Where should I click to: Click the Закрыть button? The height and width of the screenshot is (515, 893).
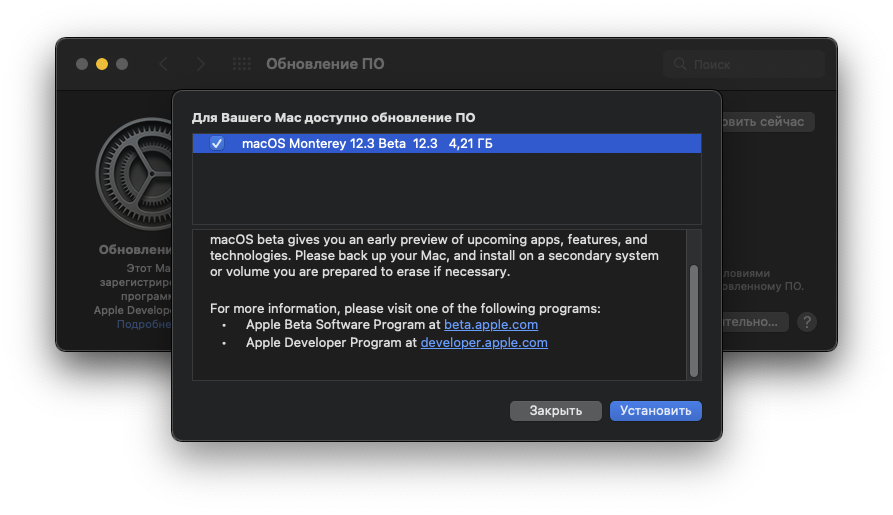point(555,411)
